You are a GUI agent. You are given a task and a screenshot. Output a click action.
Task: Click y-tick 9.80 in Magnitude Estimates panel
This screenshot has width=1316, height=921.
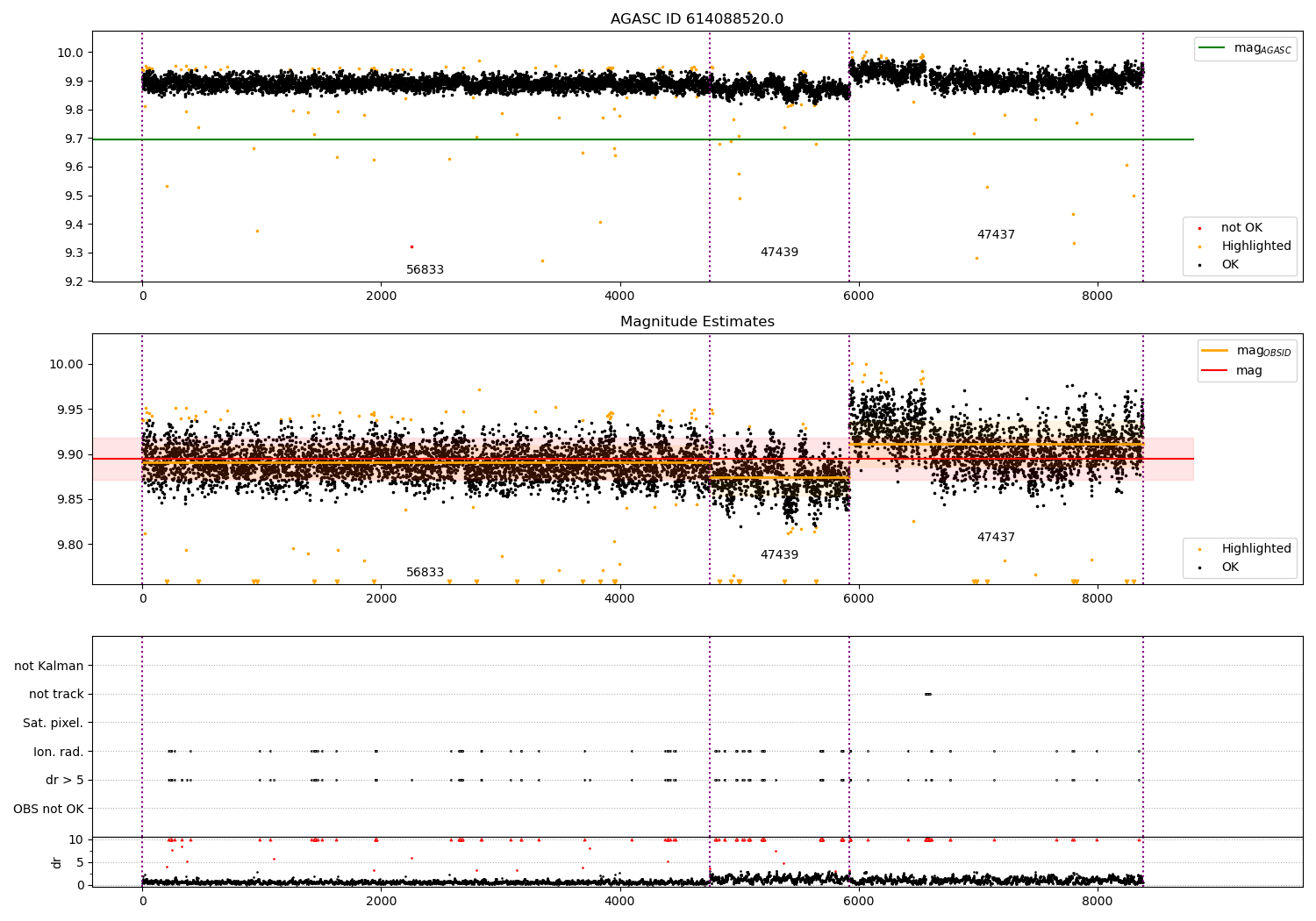[70, 545]
